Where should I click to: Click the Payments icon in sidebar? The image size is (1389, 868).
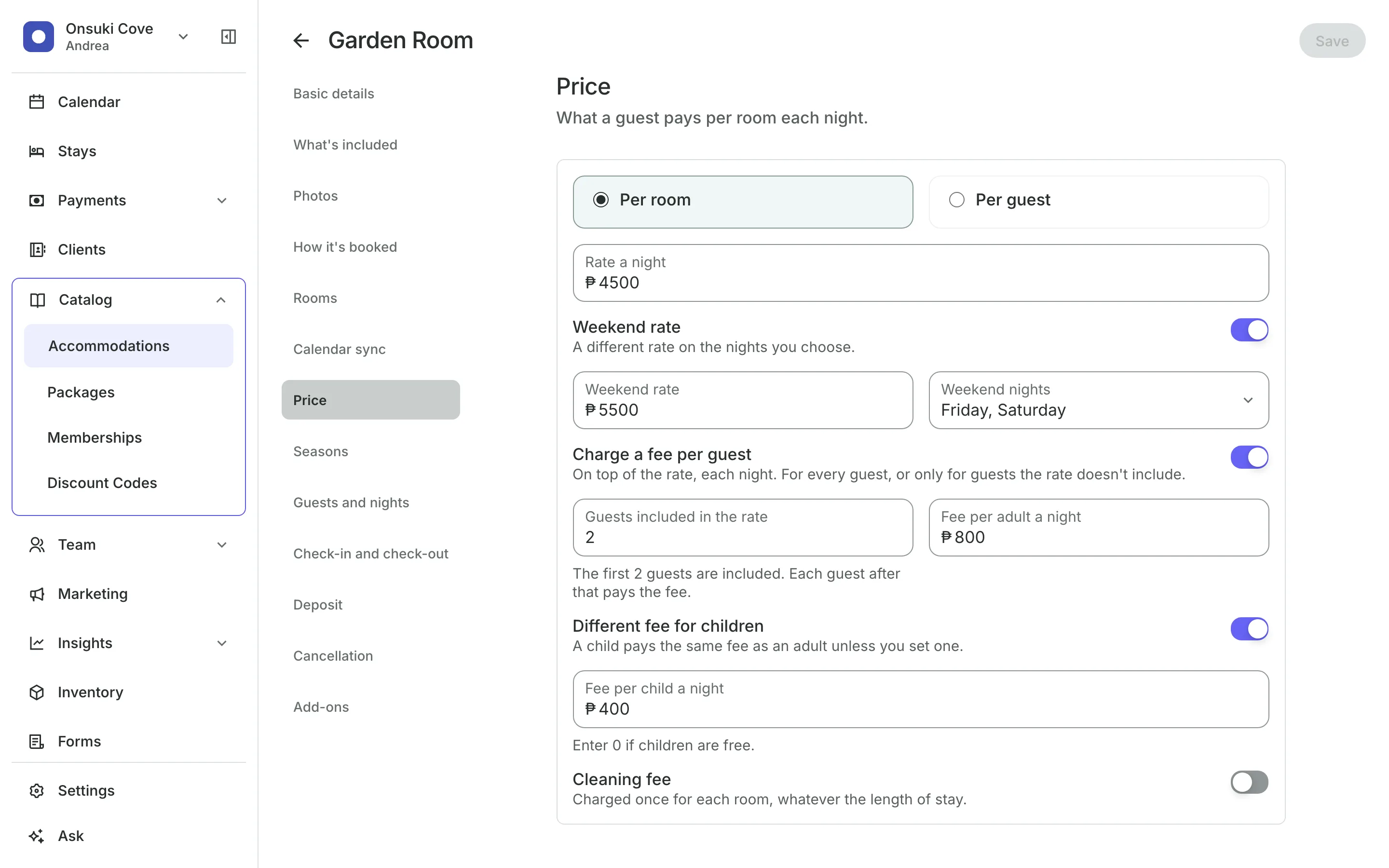point(37,200)
